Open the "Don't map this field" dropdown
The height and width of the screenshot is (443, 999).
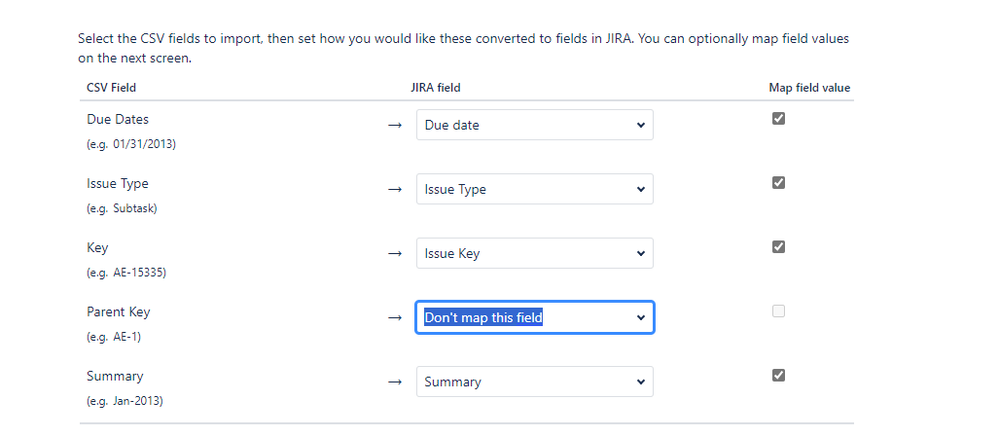point(534,318)
